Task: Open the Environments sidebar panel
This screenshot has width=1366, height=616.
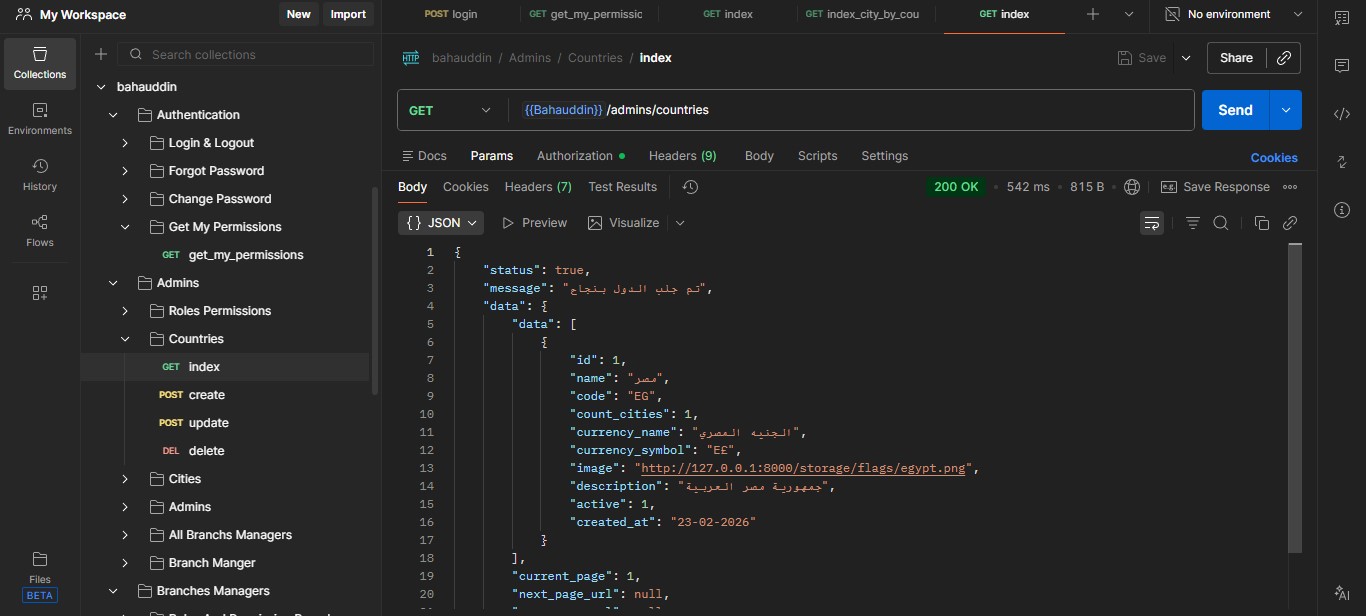Action: pyautogui.click(x=40, y=118)
